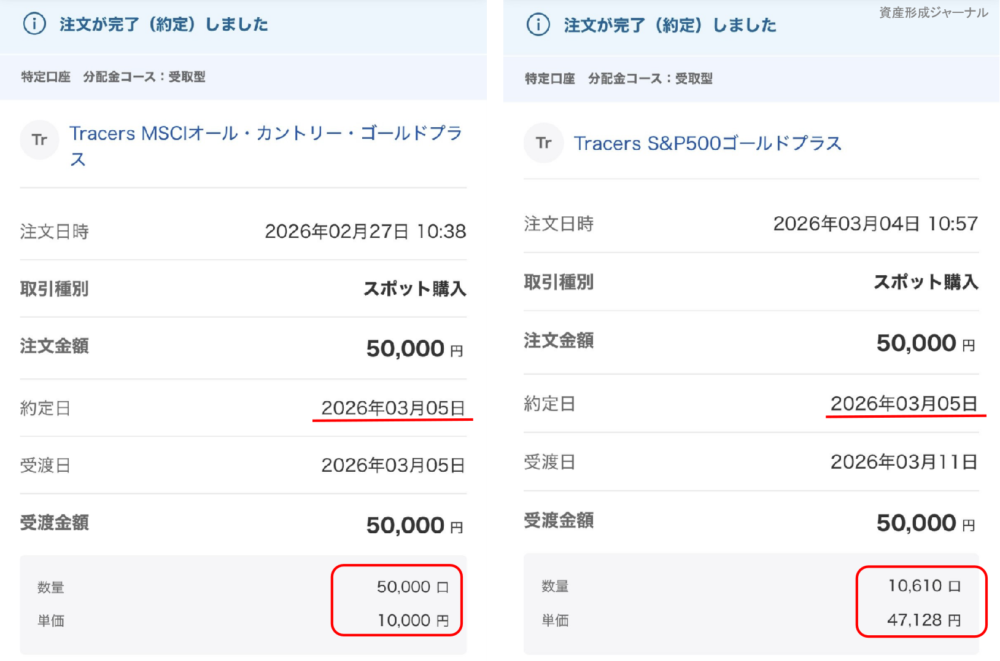The image size is (1000, 661).
Task: Click the info icon beside the left completion message
Action: coord(32,25)
